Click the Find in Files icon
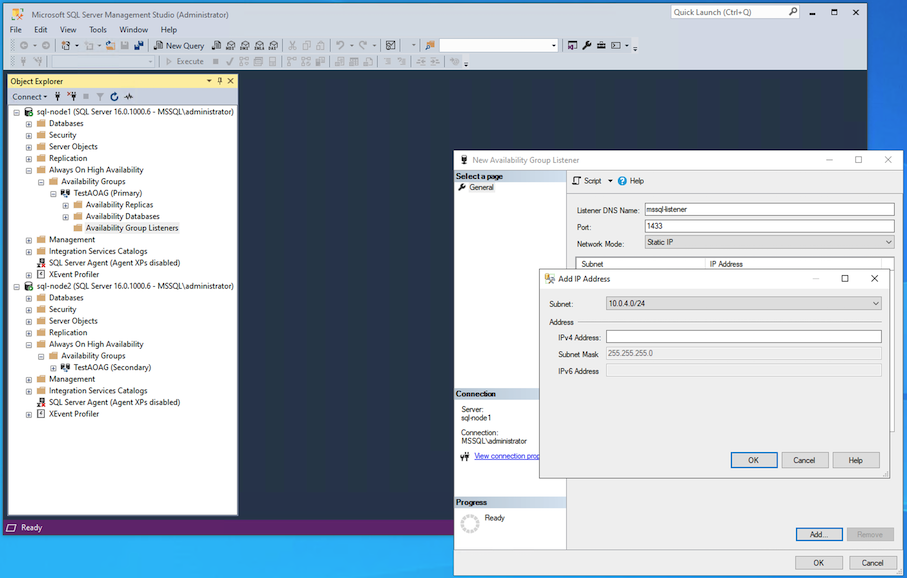The image size is (907, 578). pyautogui.click(x=430, y=46)
